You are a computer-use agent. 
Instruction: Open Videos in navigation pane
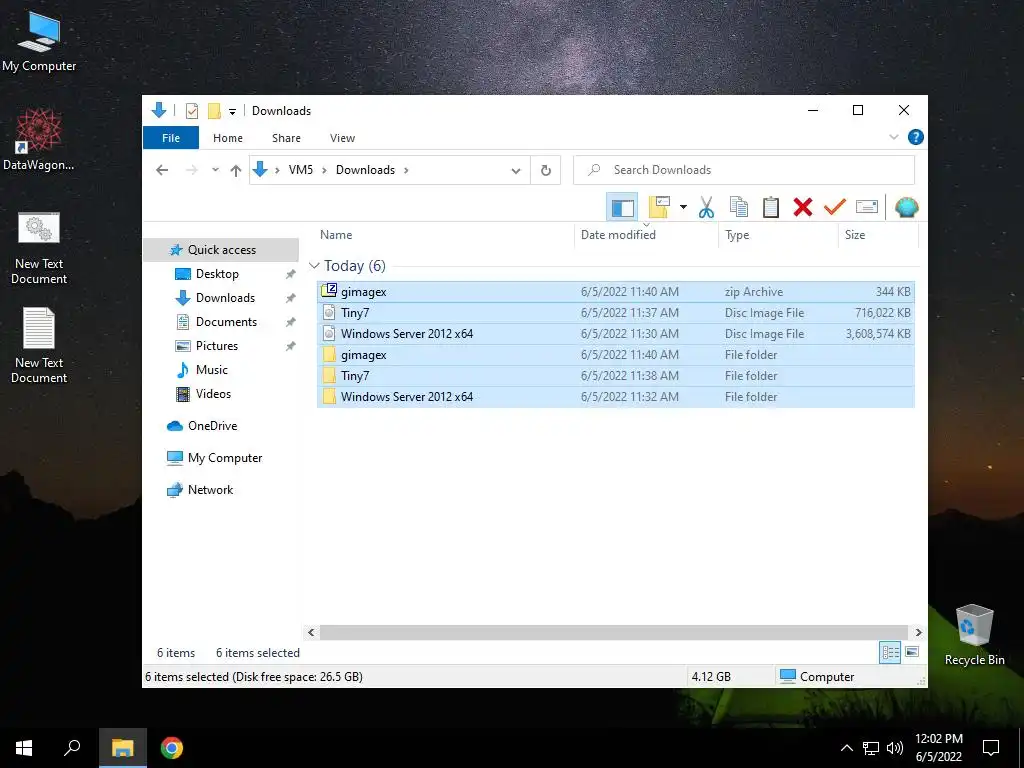[213, 394]
